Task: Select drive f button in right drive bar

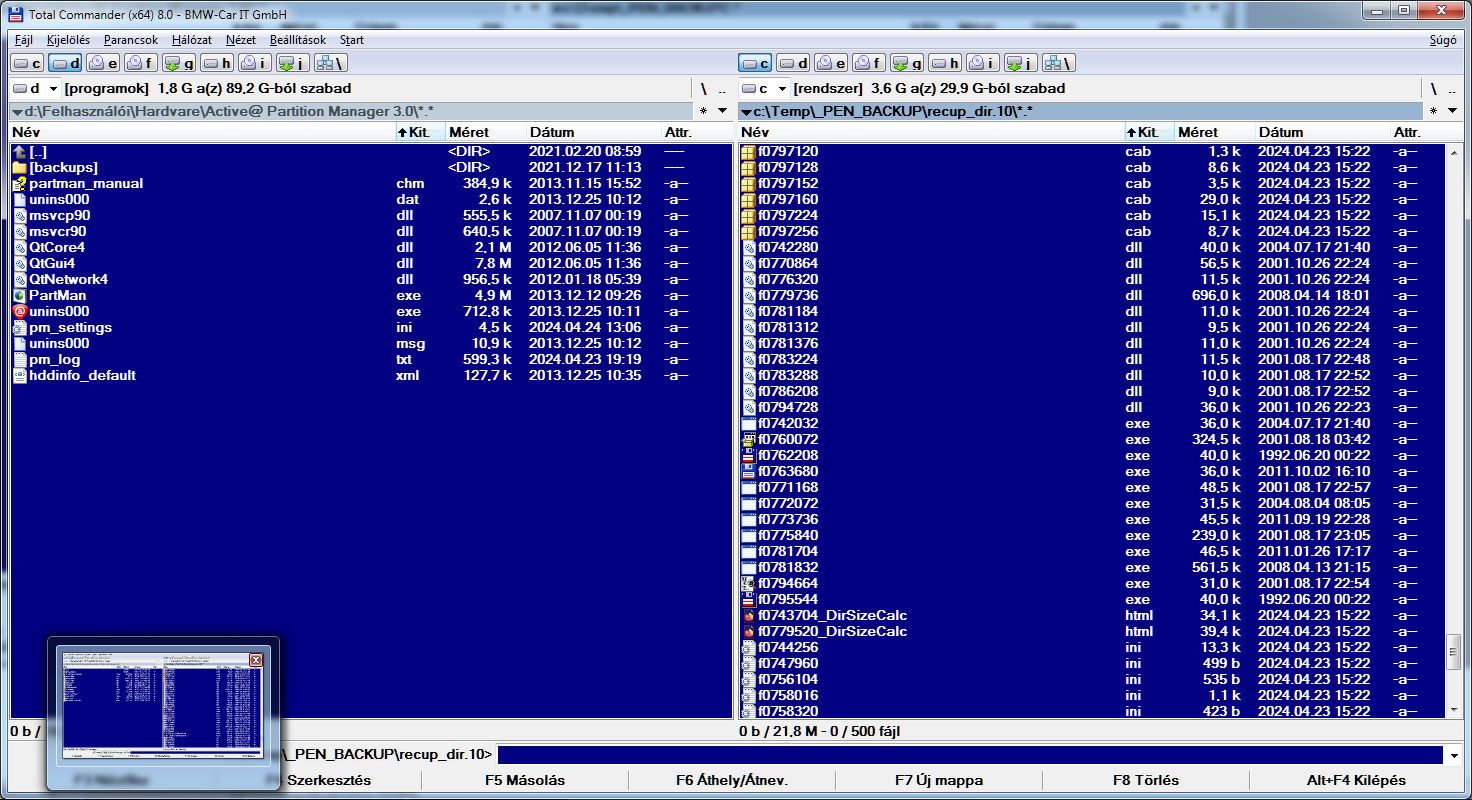Action: click(869, 63)
